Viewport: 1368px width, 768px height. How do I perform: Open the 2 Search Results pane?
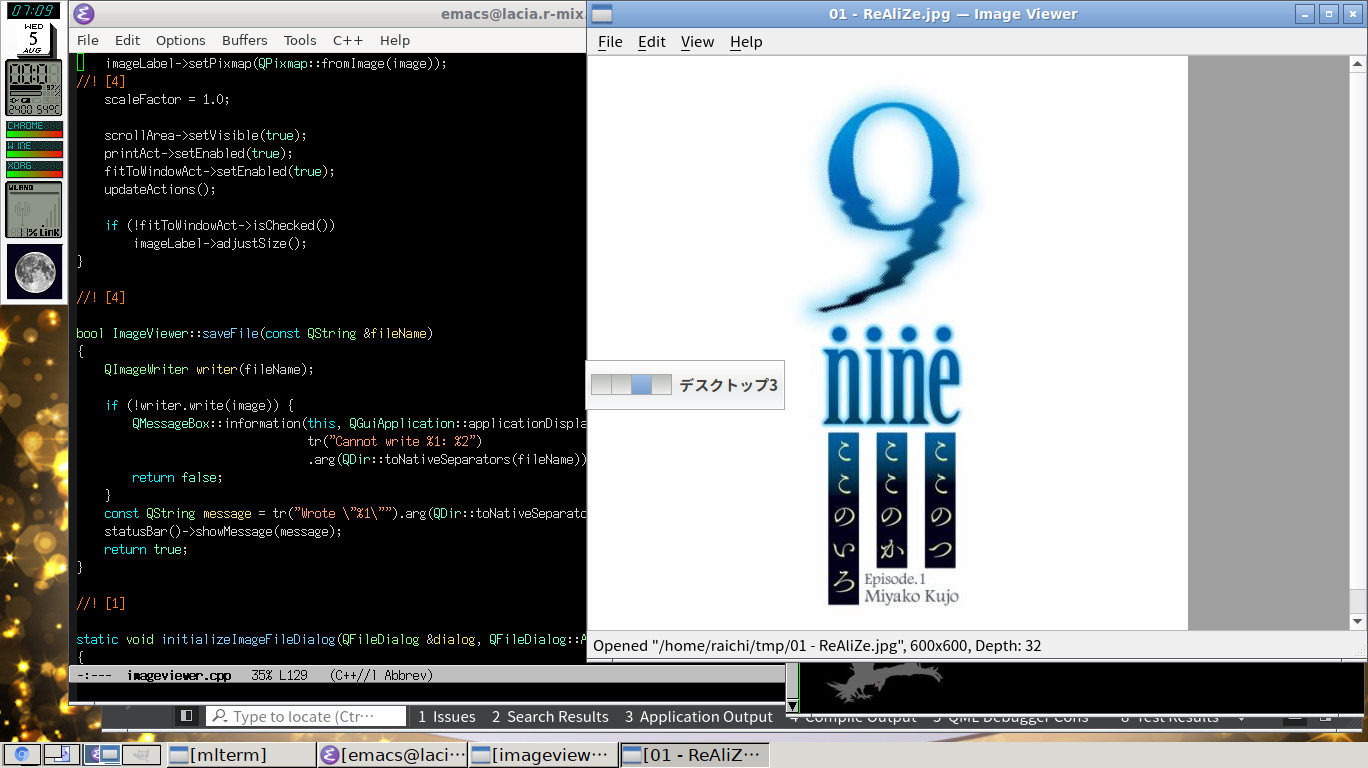pyautogui.click(x=550, y=716)
